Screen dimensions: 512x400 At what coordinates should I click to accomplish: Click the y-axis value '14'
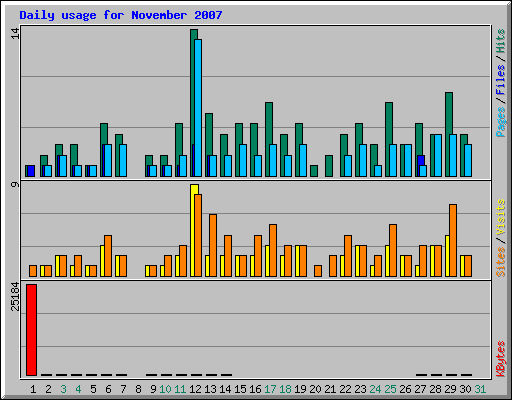15,33
